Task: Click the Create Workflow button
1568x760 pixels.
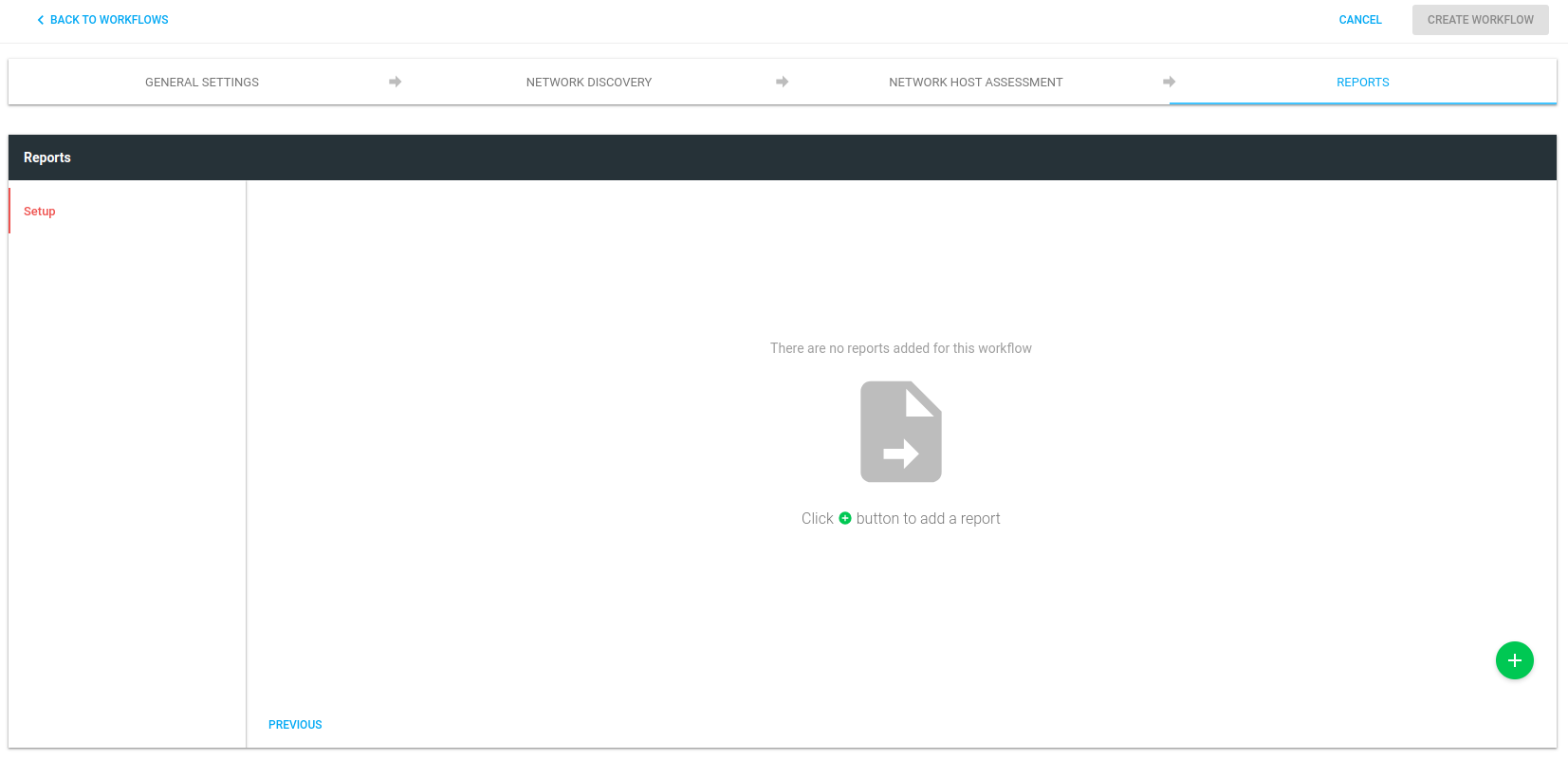Action: (1480, 20)
